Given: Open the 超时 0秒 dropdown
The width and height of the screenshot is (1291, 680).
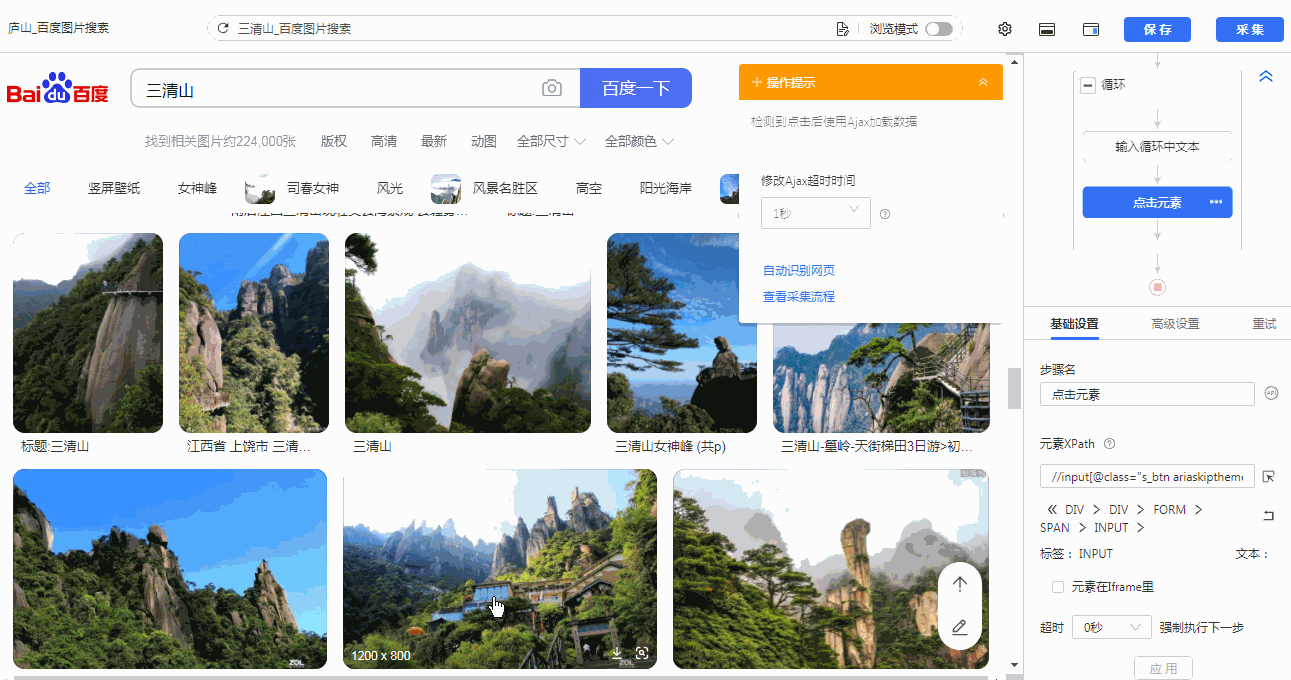Looking at the screenshot, I should 1111,628.
